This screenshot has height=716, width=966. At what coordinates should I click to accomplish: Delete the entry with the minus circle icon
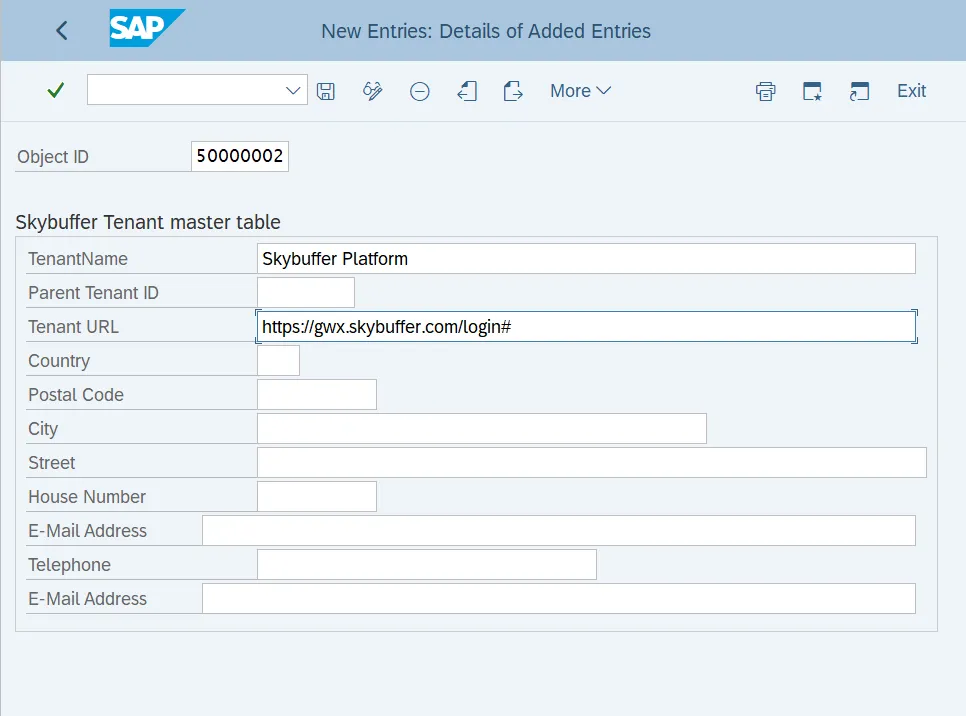420,92
